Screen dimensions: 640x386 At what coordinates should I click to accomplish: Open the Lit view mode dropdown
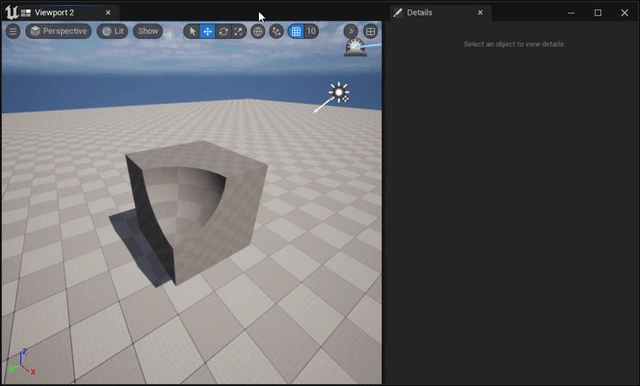112,31
